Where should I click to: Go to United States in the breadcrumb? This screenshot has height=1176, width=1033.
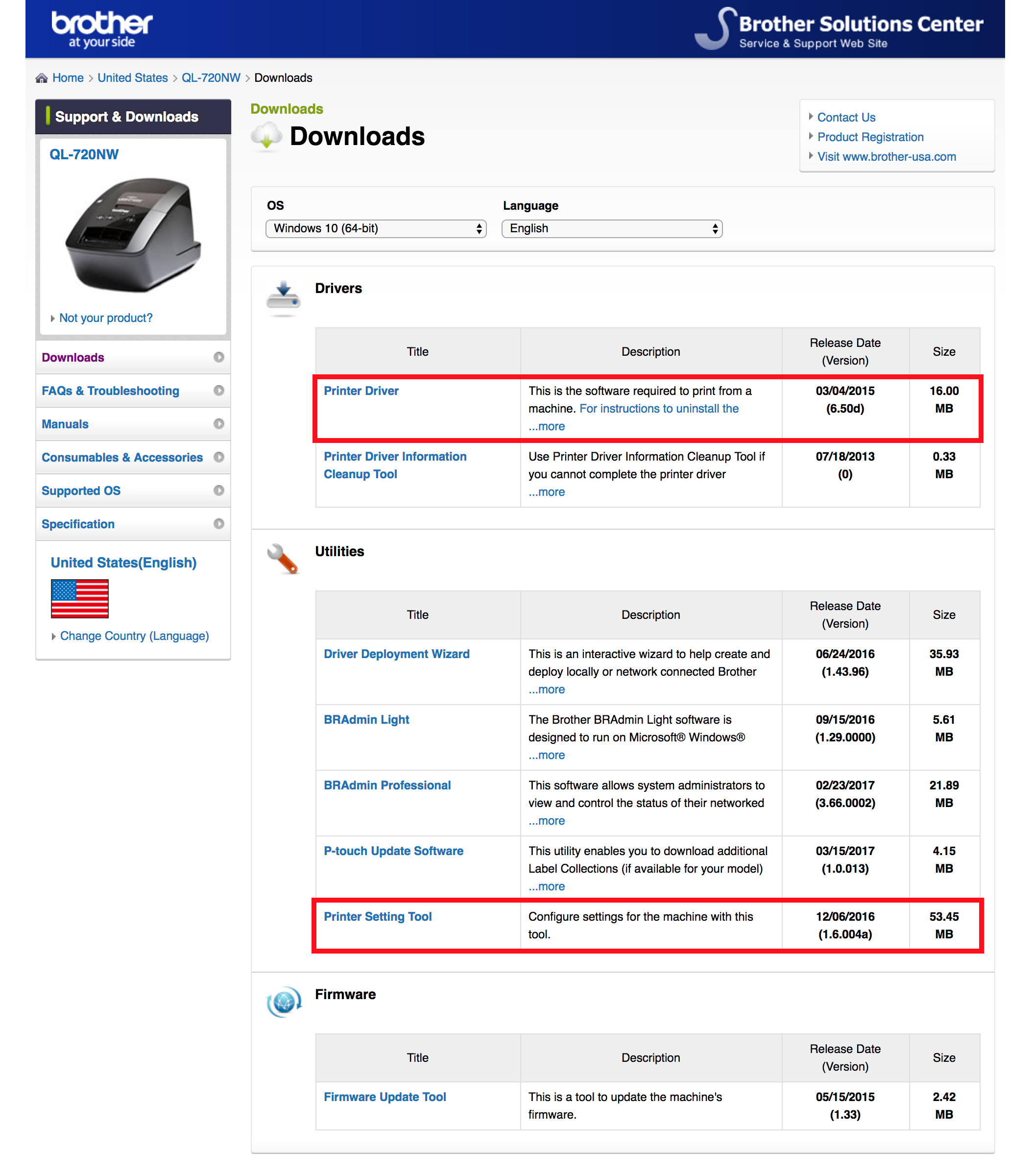132,78
